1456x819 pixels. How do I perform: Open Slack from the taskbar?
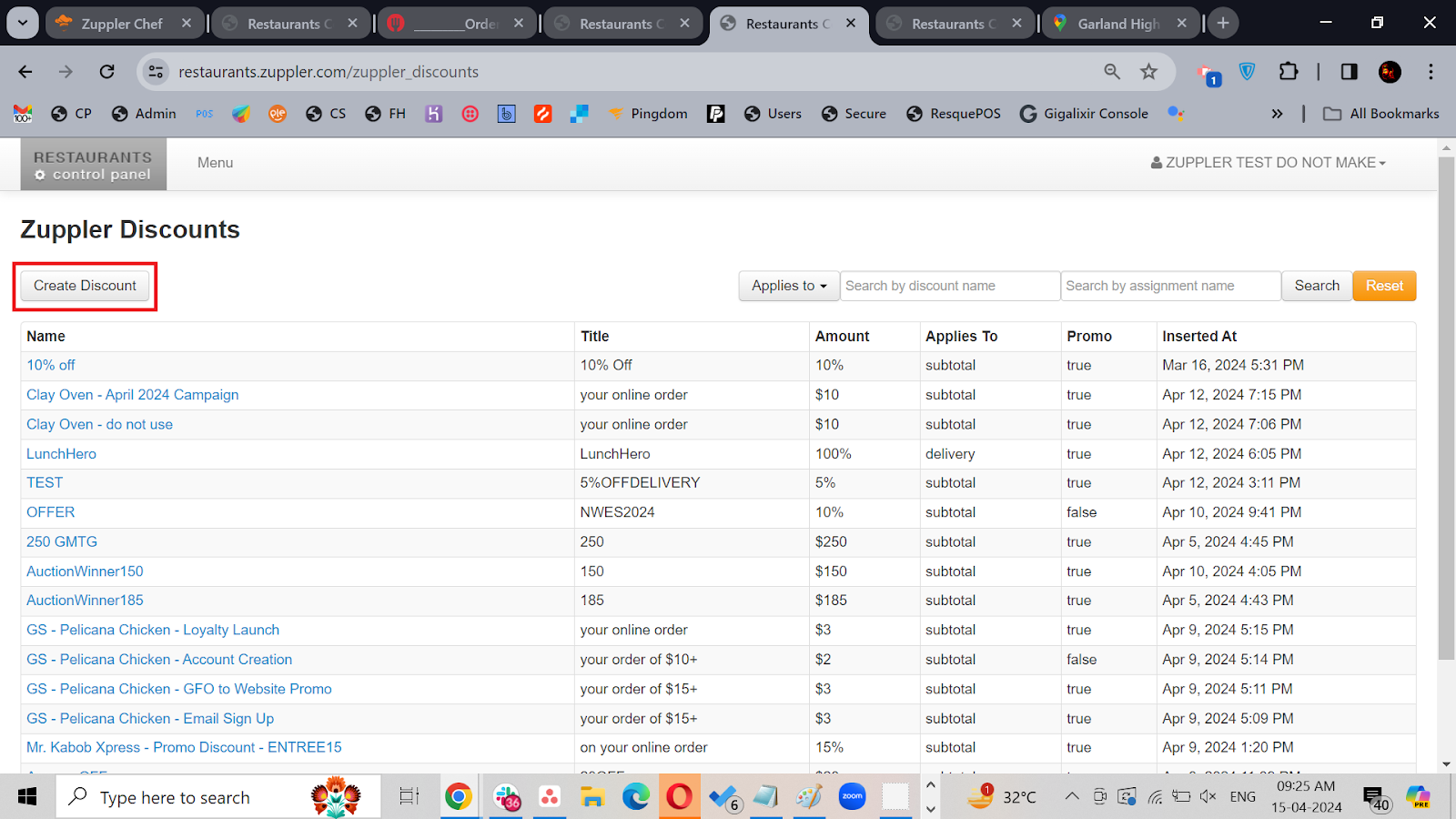click(507, 797)
